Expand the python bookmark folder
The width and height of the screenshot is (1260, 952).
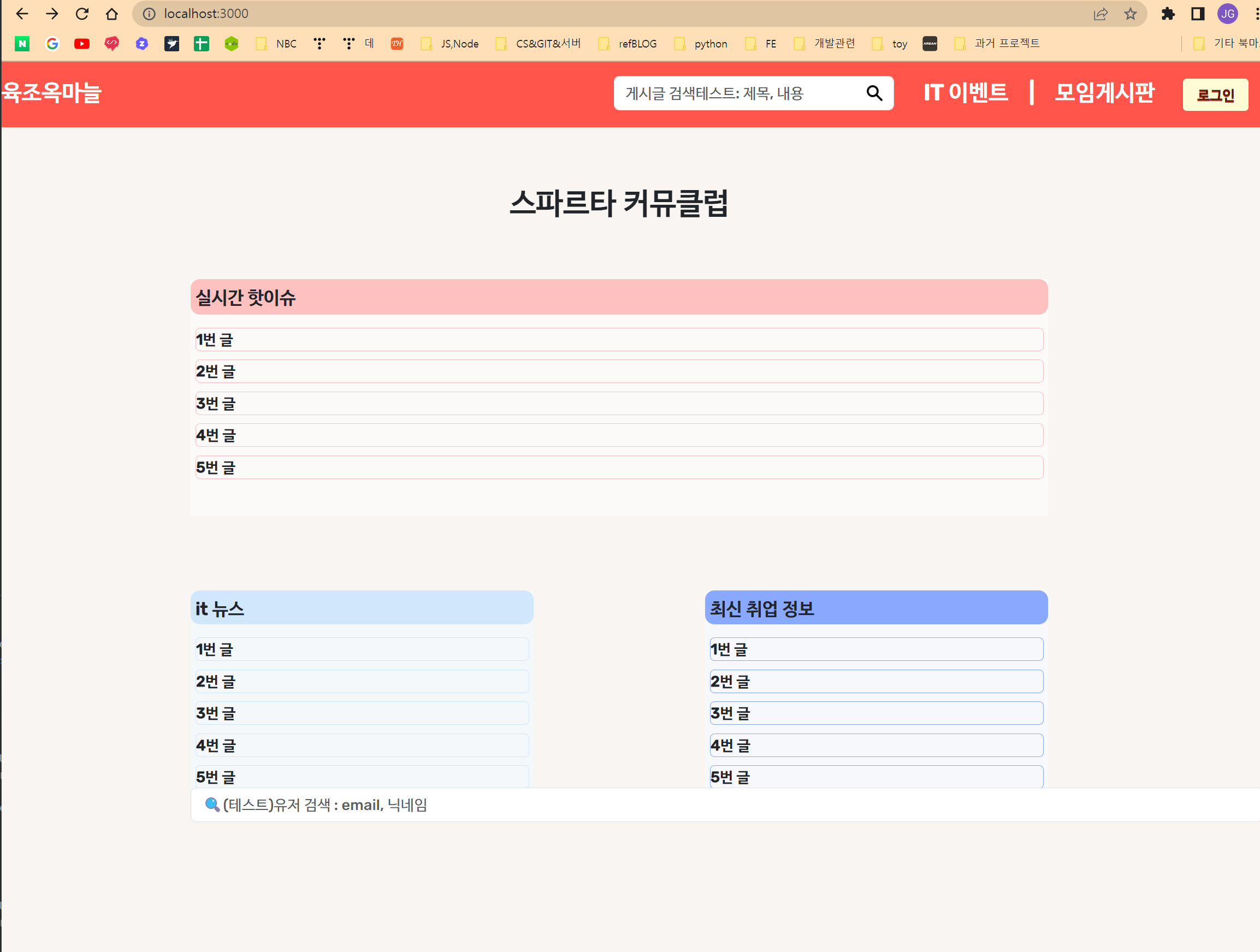701,44
